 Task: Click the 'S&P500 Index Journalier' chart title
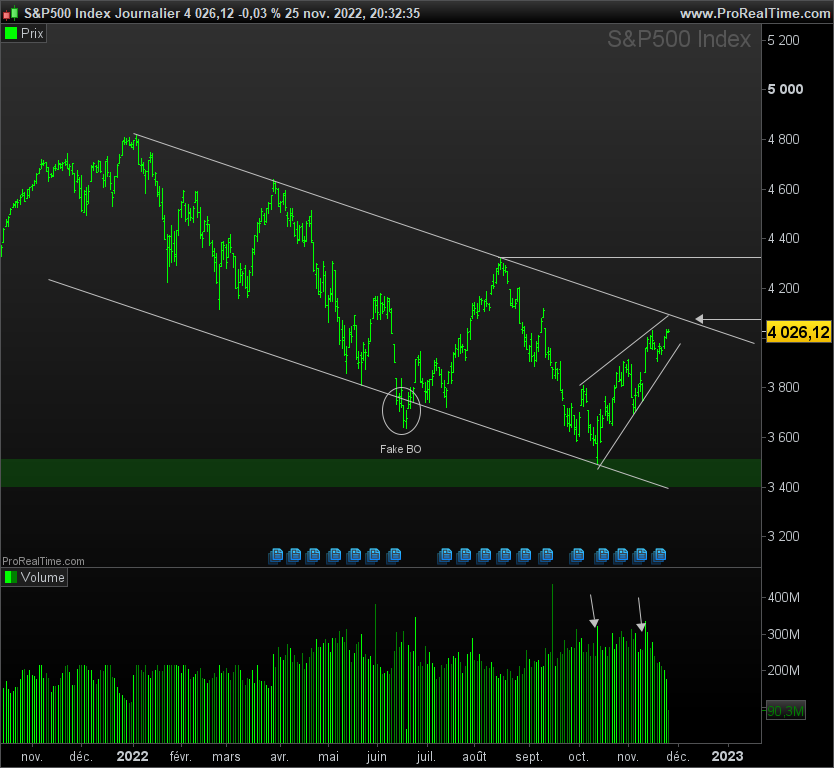(x=102, y=13)
